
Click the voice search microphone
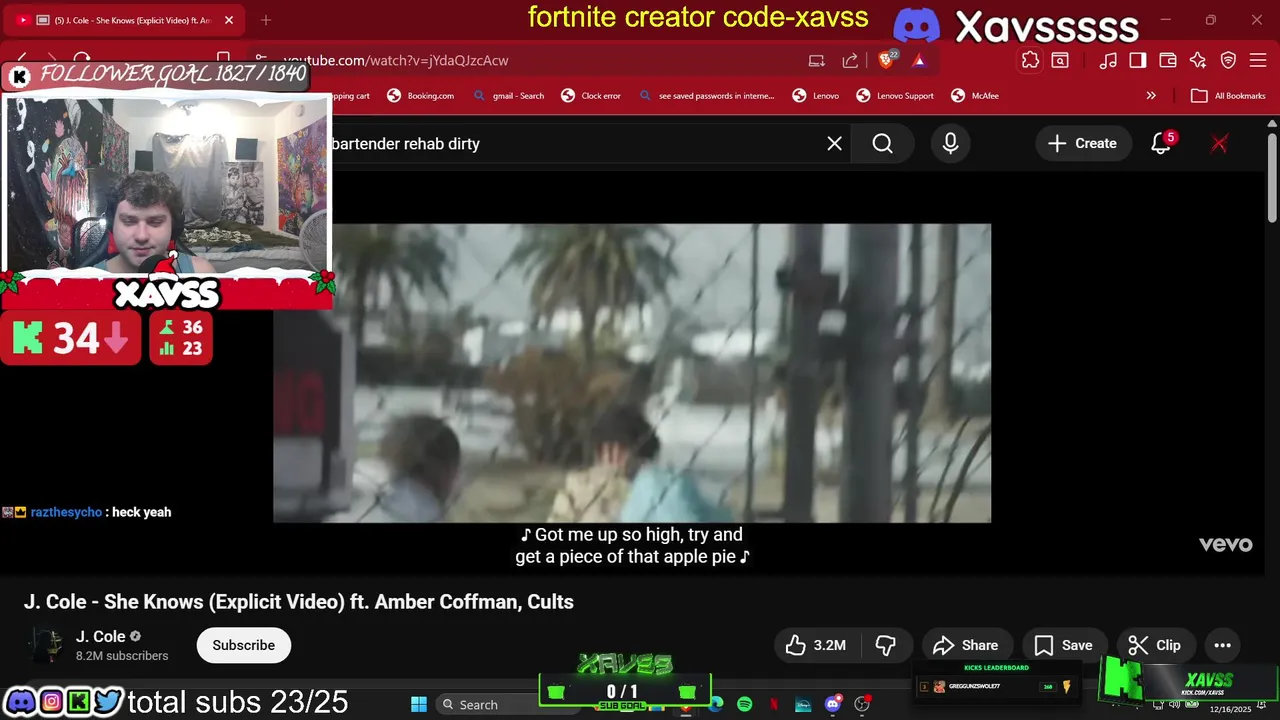pyautogui.click(x=950, y=144)
